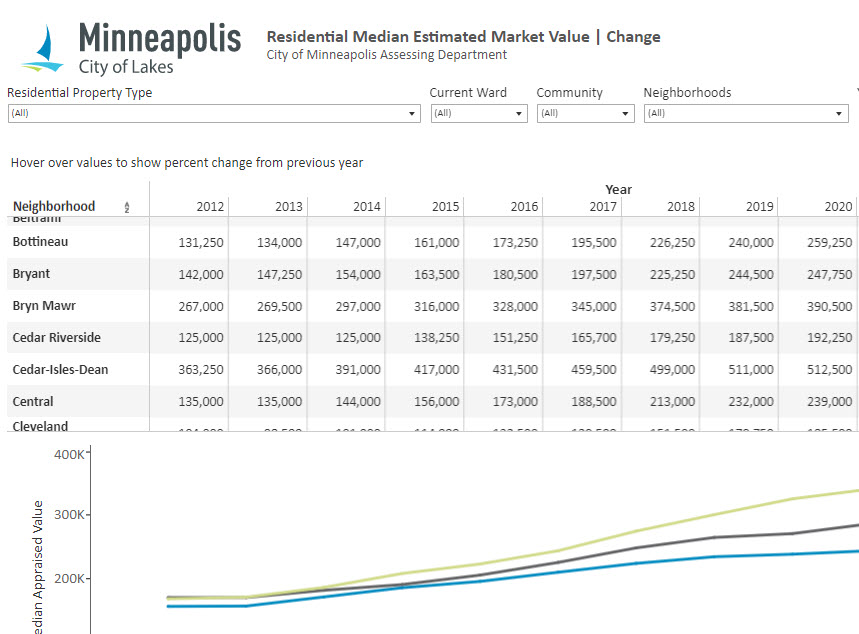Open the Current Ward dropdown
Screen dimensions: 859x634
click(479, 113)
